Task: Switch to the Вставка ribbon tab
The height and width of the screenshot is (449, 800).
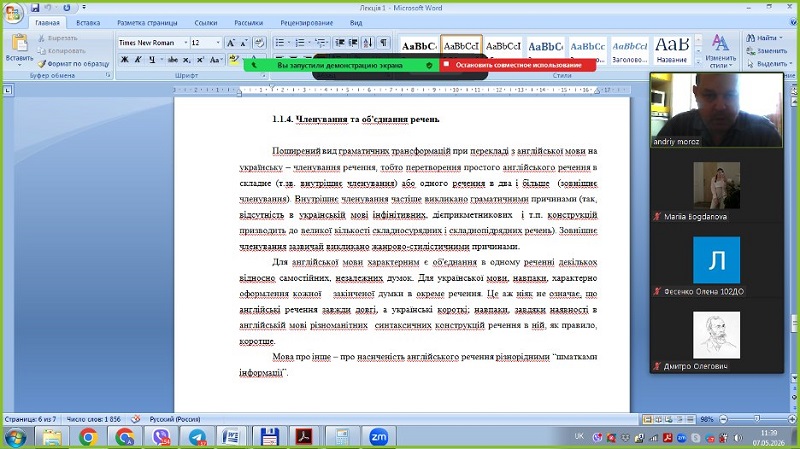Action: coord(88,23)
